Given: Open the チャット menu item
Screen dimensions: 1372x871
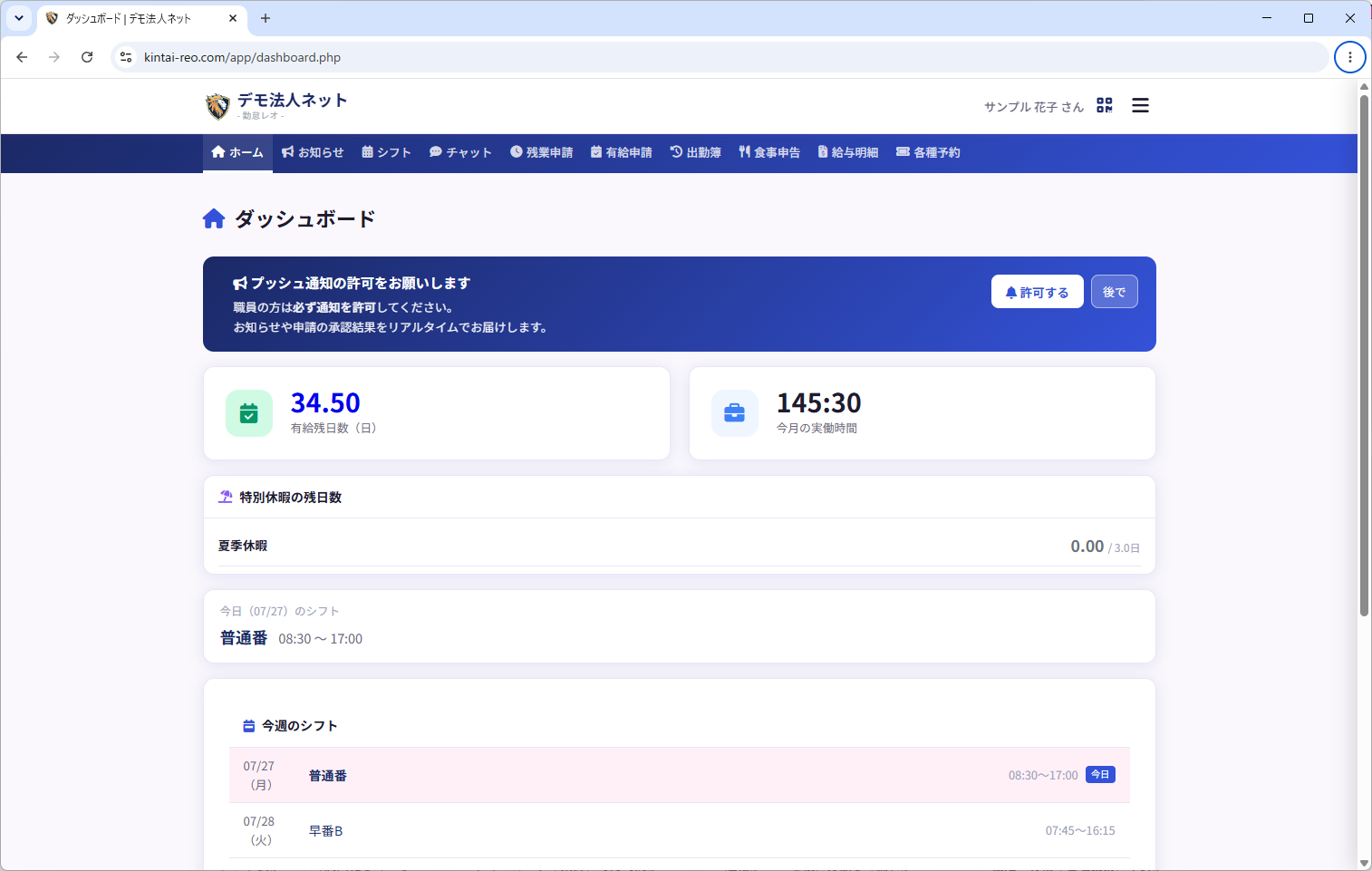Looking at the screenshot, I should [460, 152].
